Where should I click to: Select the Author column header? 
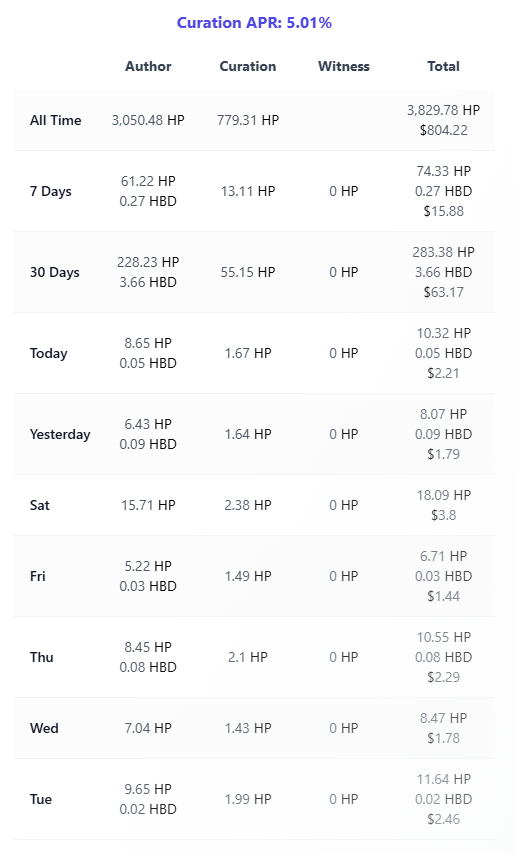click(148, 66)
